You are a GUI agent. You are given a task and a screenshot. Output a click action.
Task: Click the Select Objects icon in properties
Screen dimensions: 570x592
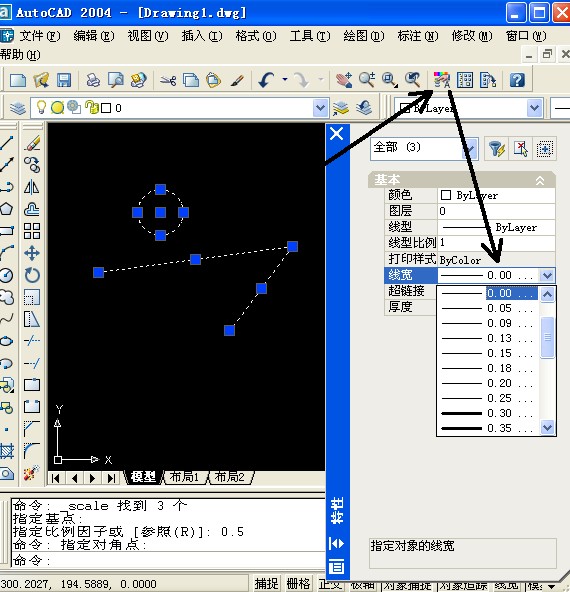[x=520, y=149]
